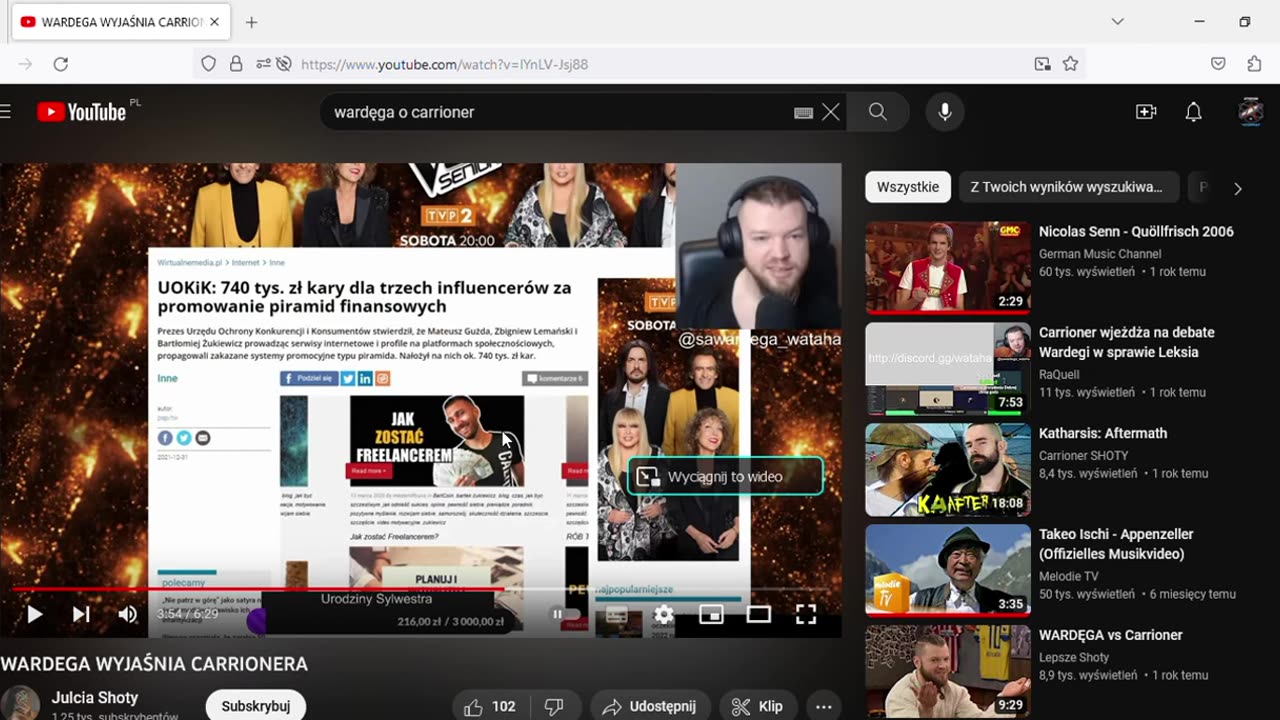
Task: Open the Lepsze Shoty channel link
Action: (1074, 658)
